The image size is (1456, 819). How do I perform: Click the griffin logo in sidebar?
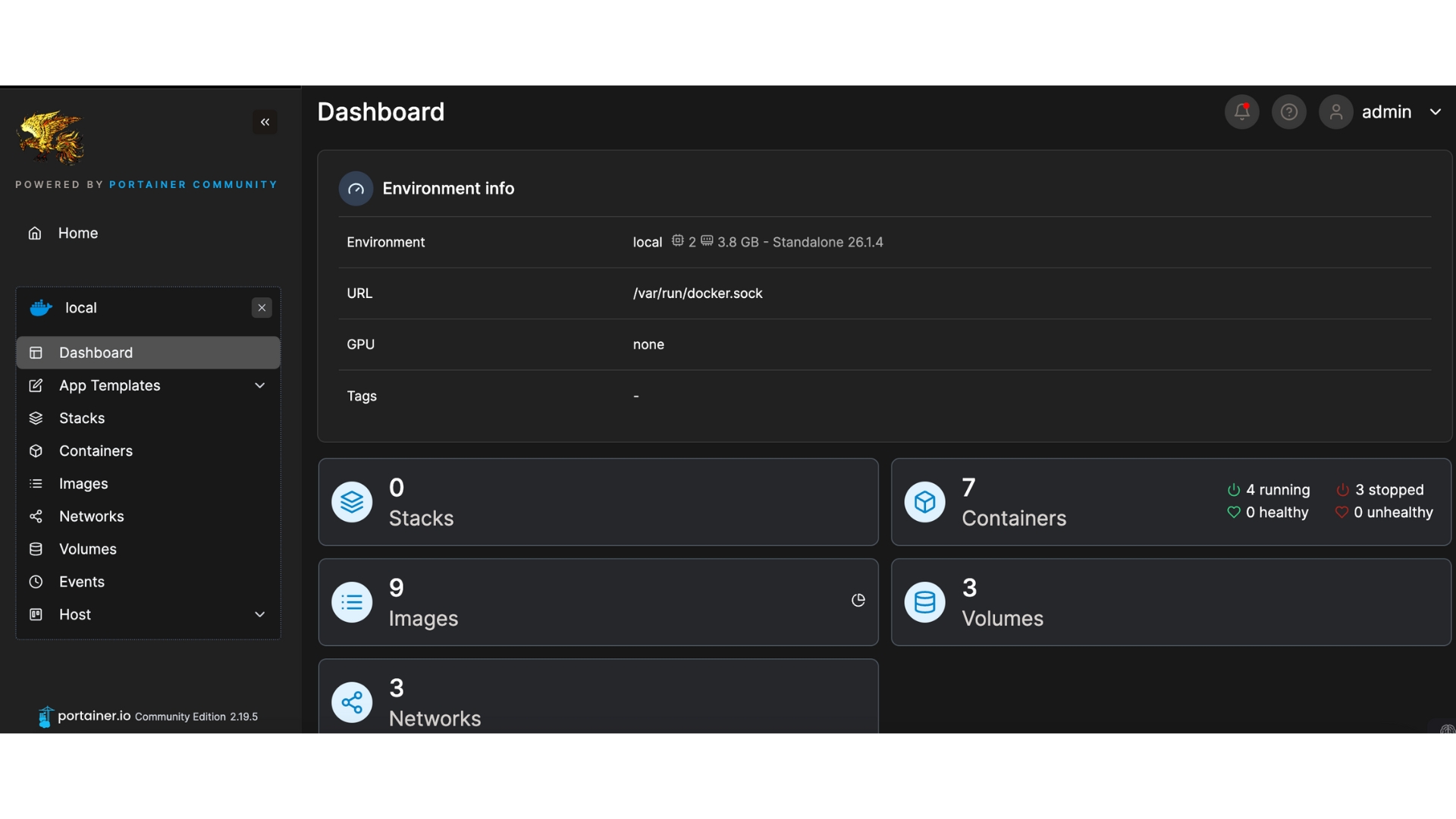[51, 137]
